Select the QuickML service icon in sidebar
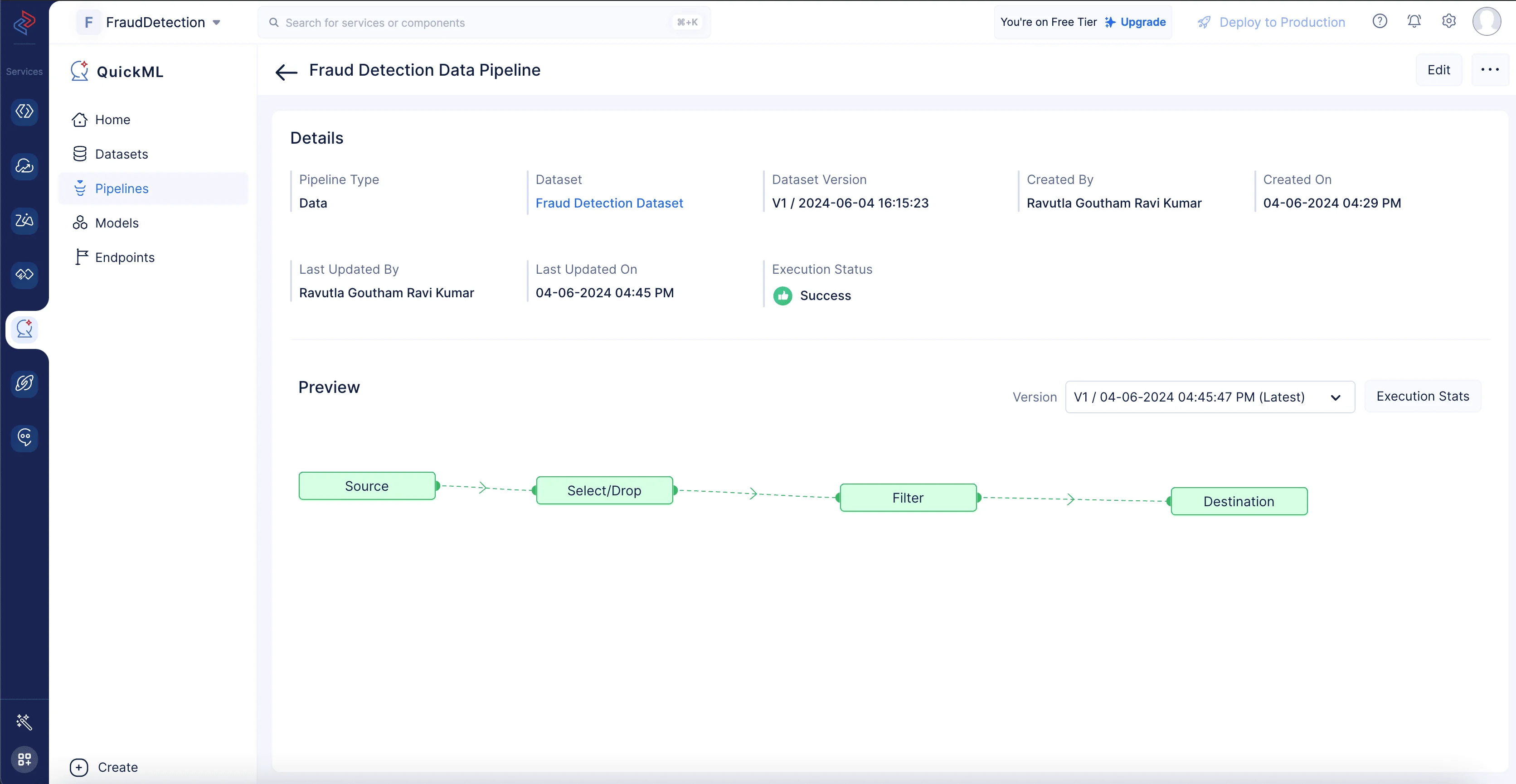 (25, 329)
